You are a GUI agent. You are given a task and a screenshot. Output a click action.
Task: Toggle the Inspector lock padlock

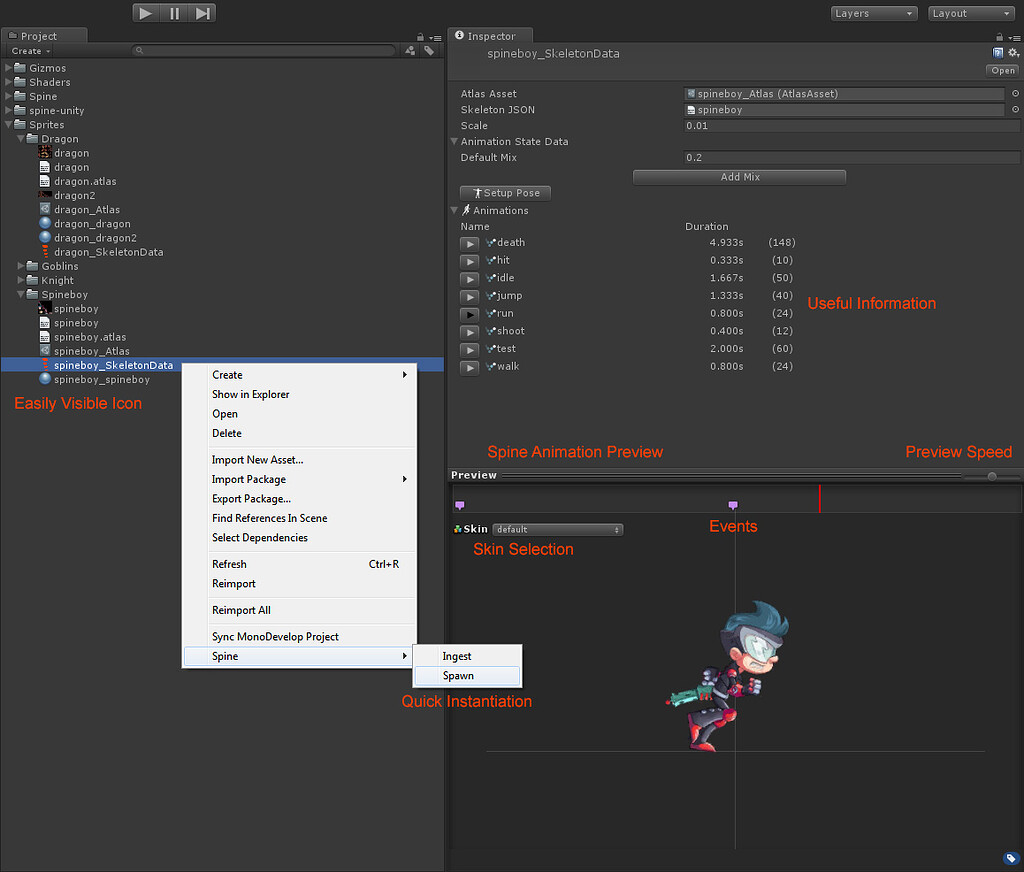pos(998,35)
